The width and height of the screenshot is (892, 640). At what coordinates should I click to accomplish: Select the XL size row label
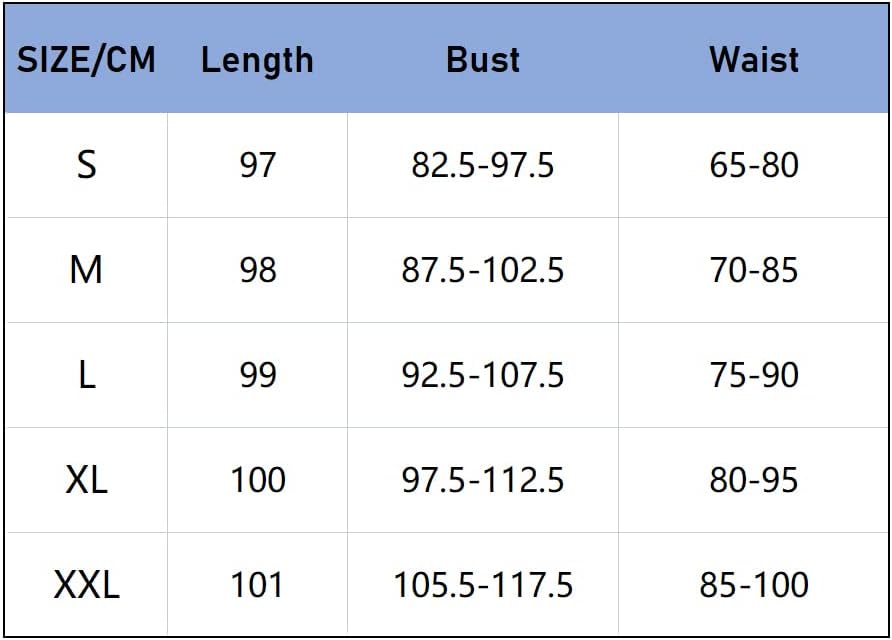(87, 480)
